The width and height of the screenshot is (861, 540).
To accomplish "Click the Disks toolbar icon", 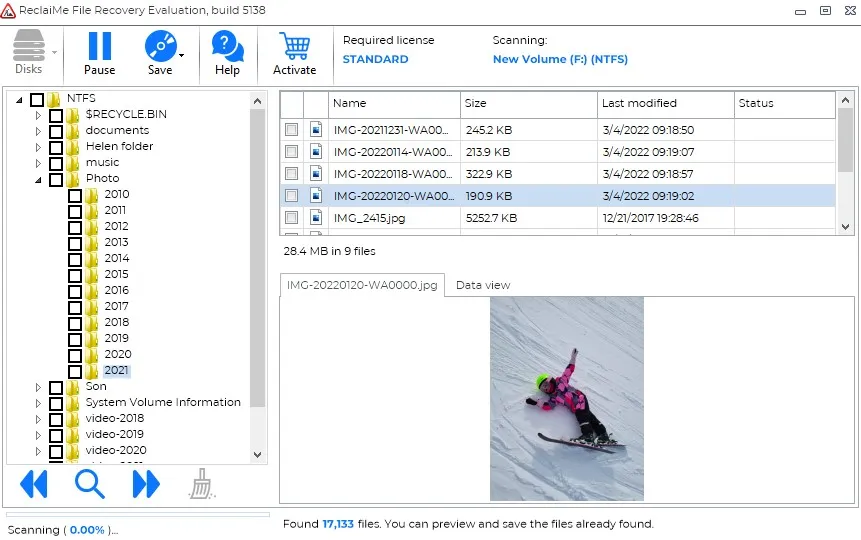I will pyautogui.click(x=28, y=46).
